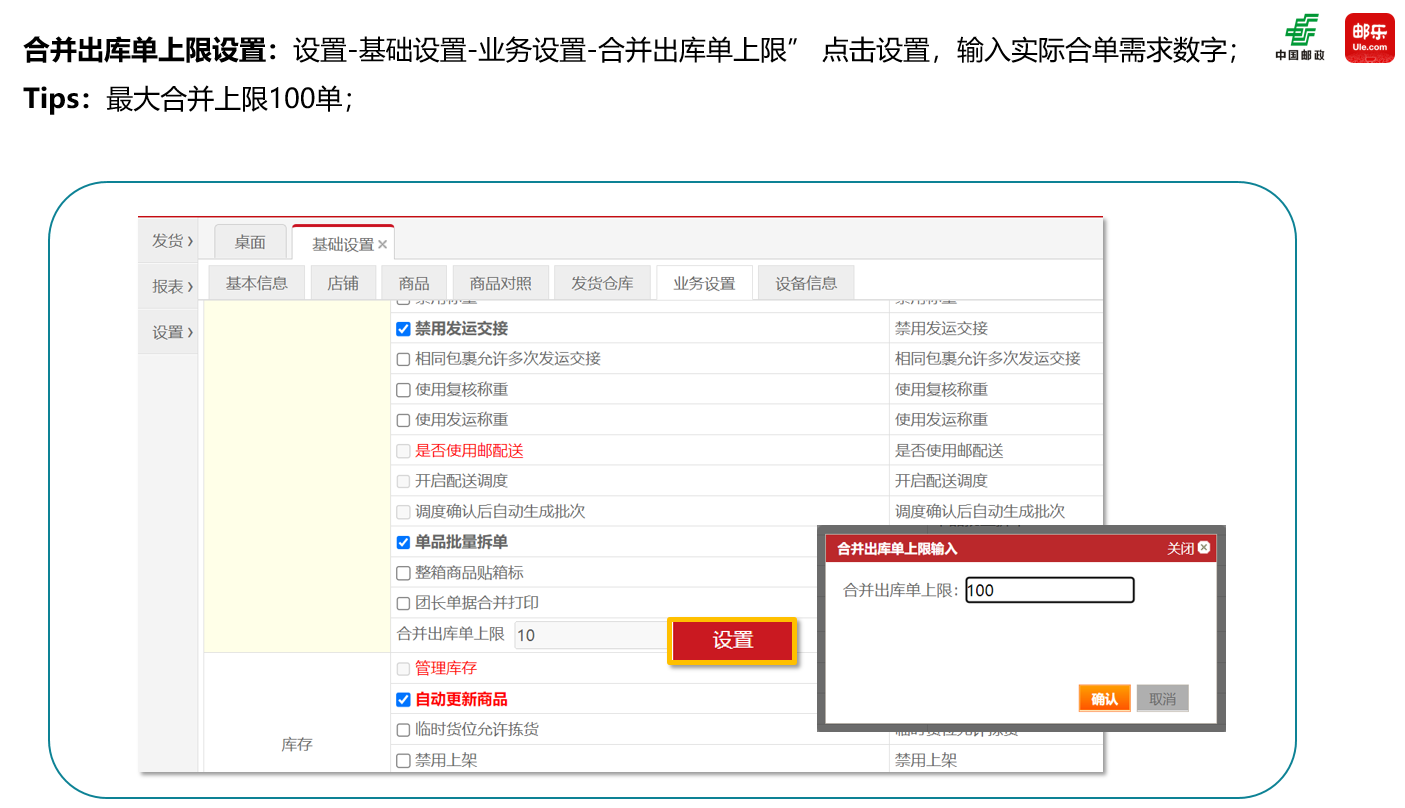This screenshot has width=1405, height=808.
Task: Click the 禁用发运交接 description cell on right
Action: click(x=996, y=328)
